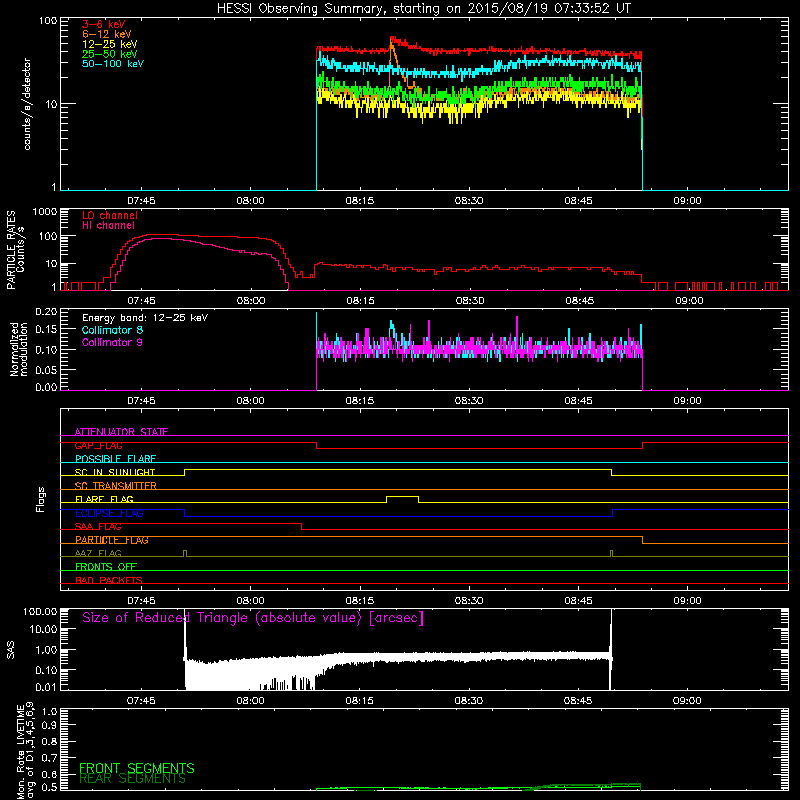Viewport: 800px width, 800px height.
Task: Select the FRONTS_OFF flag label
Action: click(106, 567)
